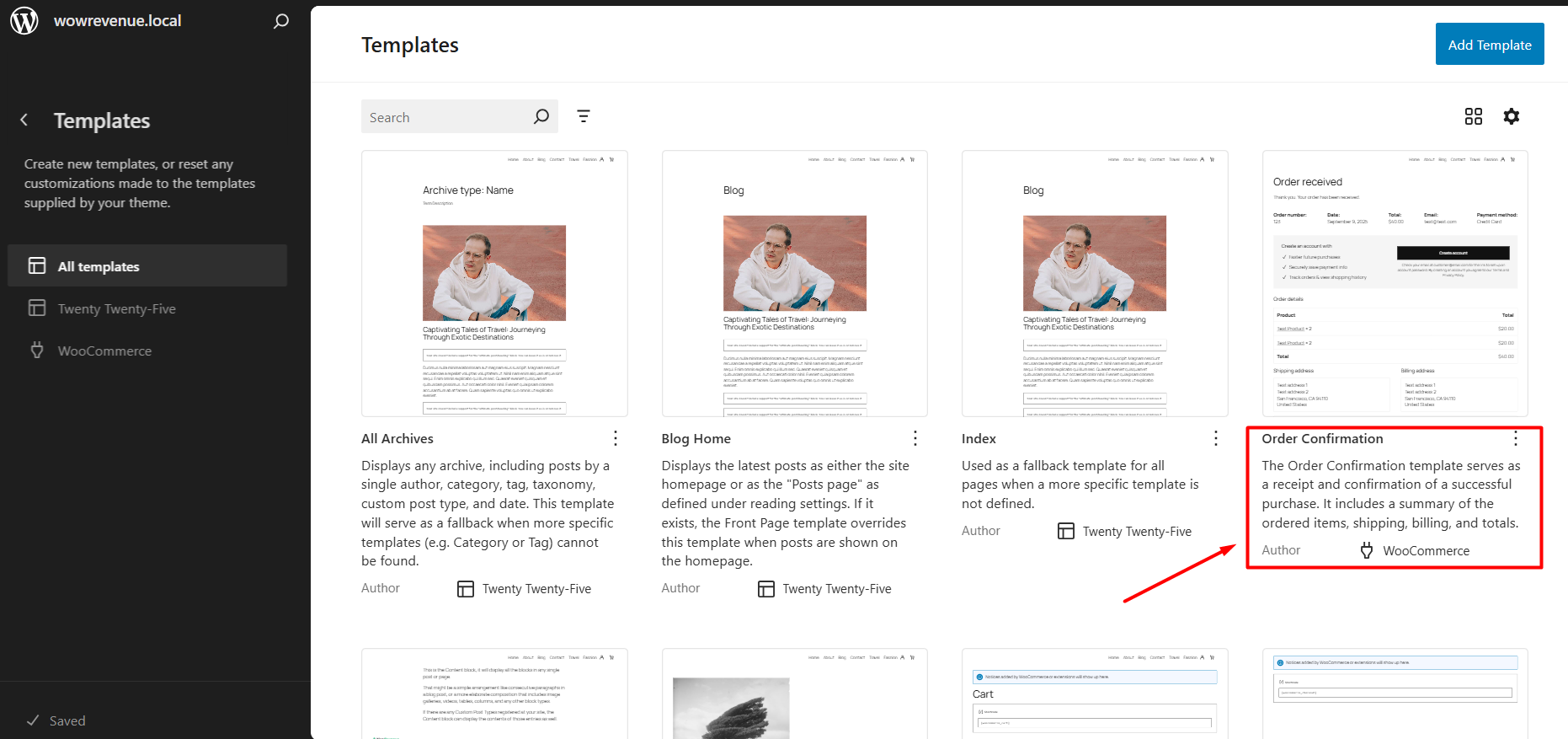Click the magnifier icon in search field
This screenshot has width=1568, height=739.
coord(541,116)
